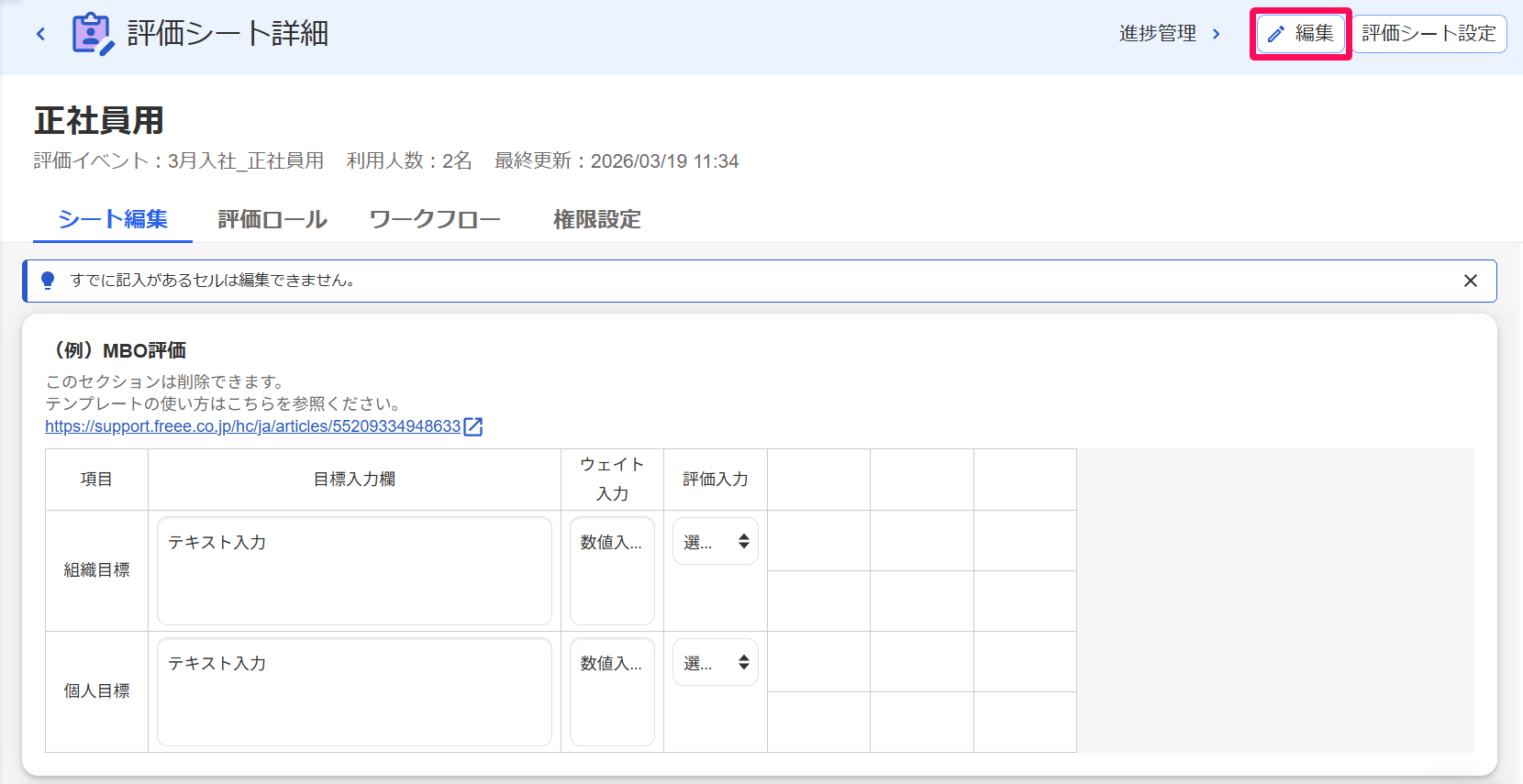Image resolution: width=1523 pixels, height=784 pixels.
Task: Click the 最終更新 timestamp text
Action: [617, 161]
